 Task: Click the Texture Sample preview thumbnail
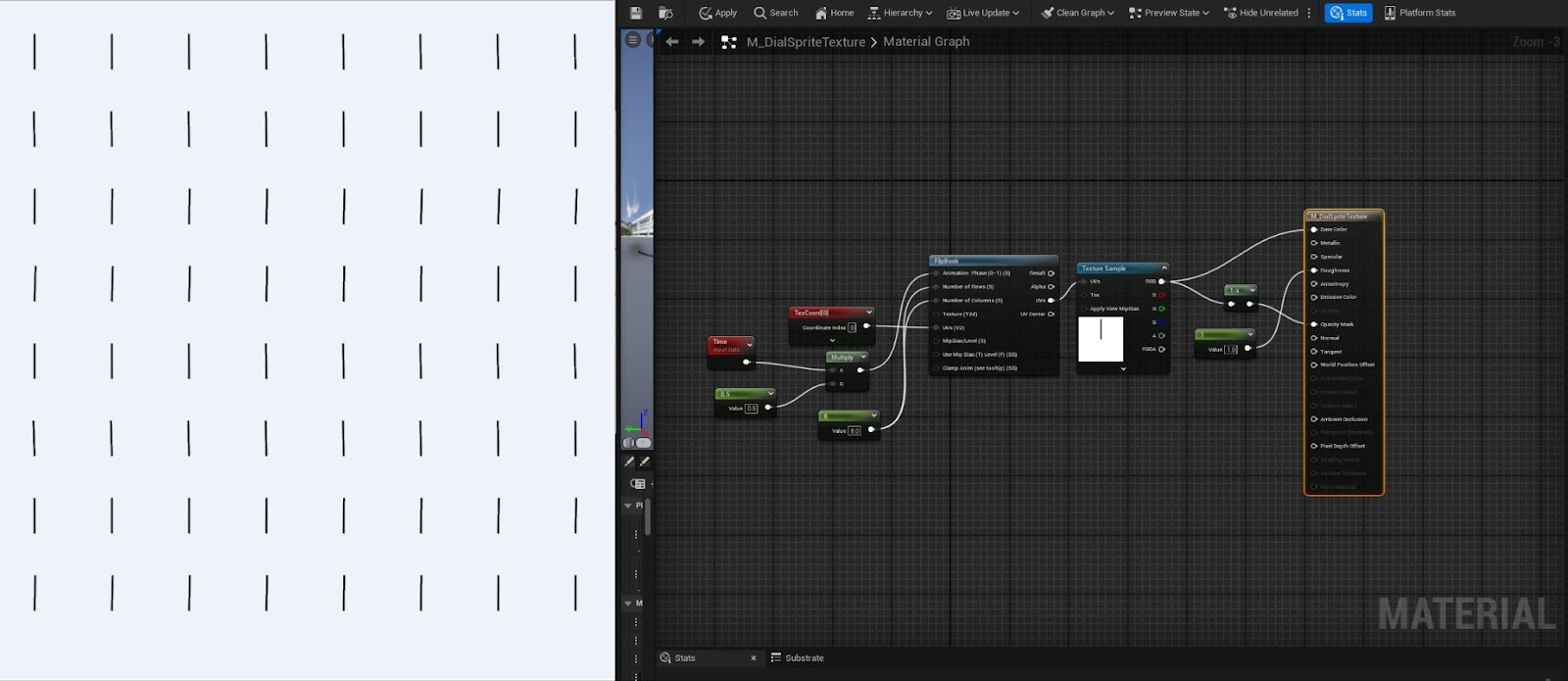(x=1101, y=339)
